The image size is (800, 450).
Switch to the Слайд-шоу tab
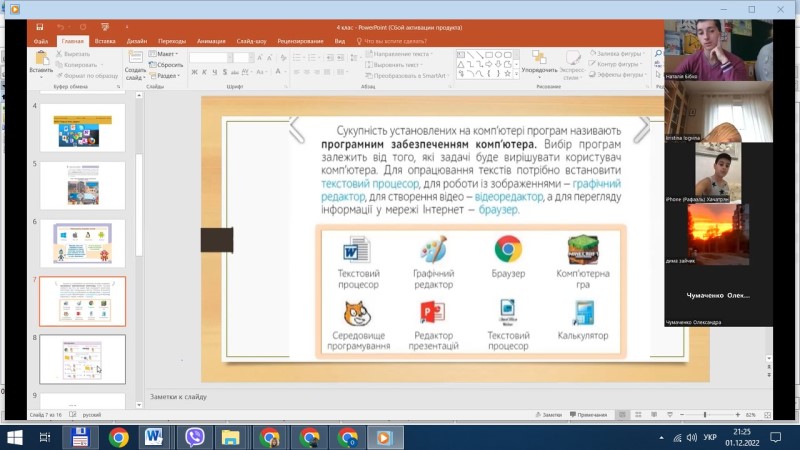tap(252, 41)
